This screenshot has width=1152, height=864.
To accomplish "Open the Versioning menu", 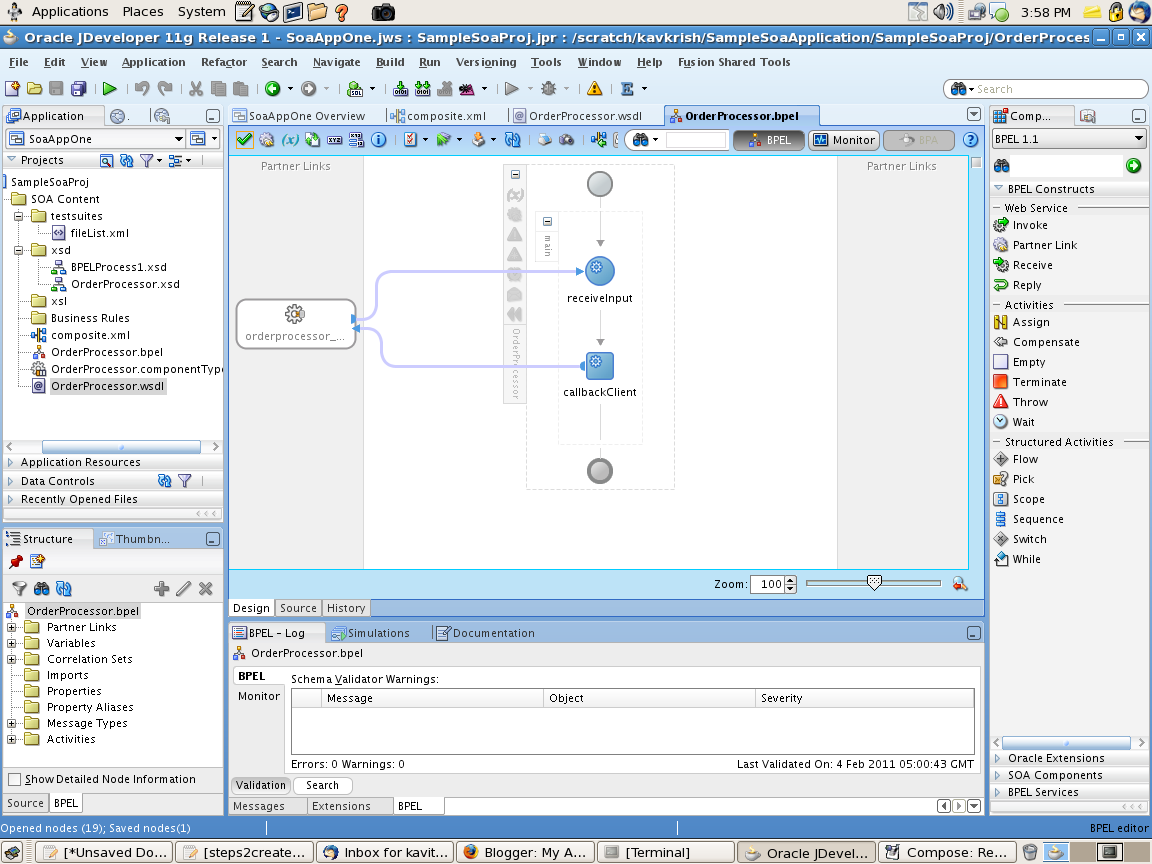I will pos(486,61).
